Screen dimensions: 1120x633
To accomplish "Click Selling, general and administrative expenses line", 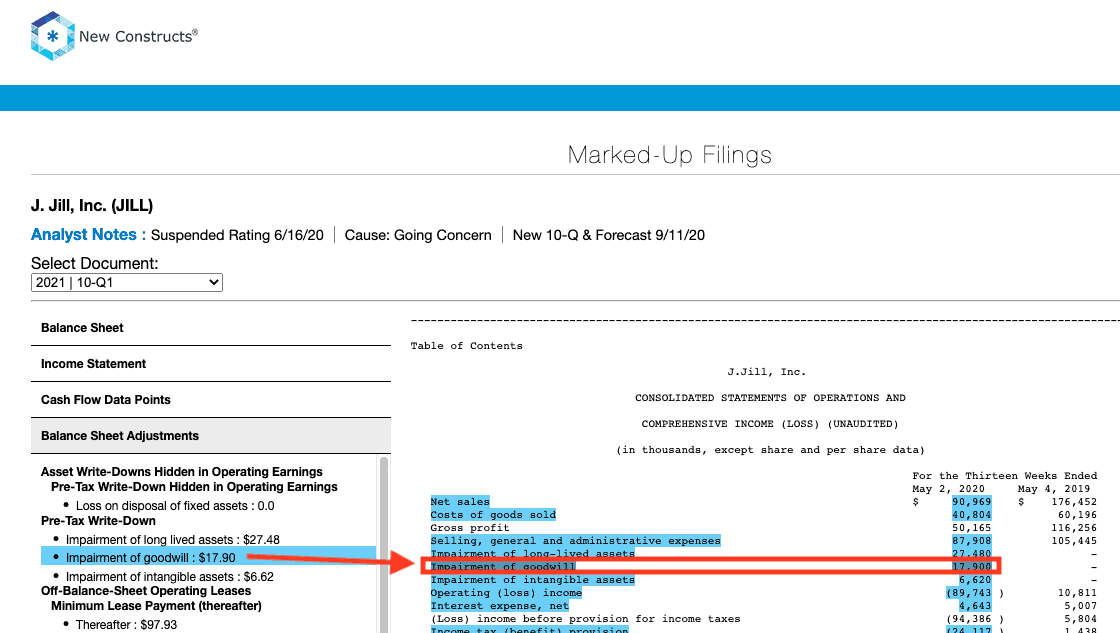I will (575, 541).
